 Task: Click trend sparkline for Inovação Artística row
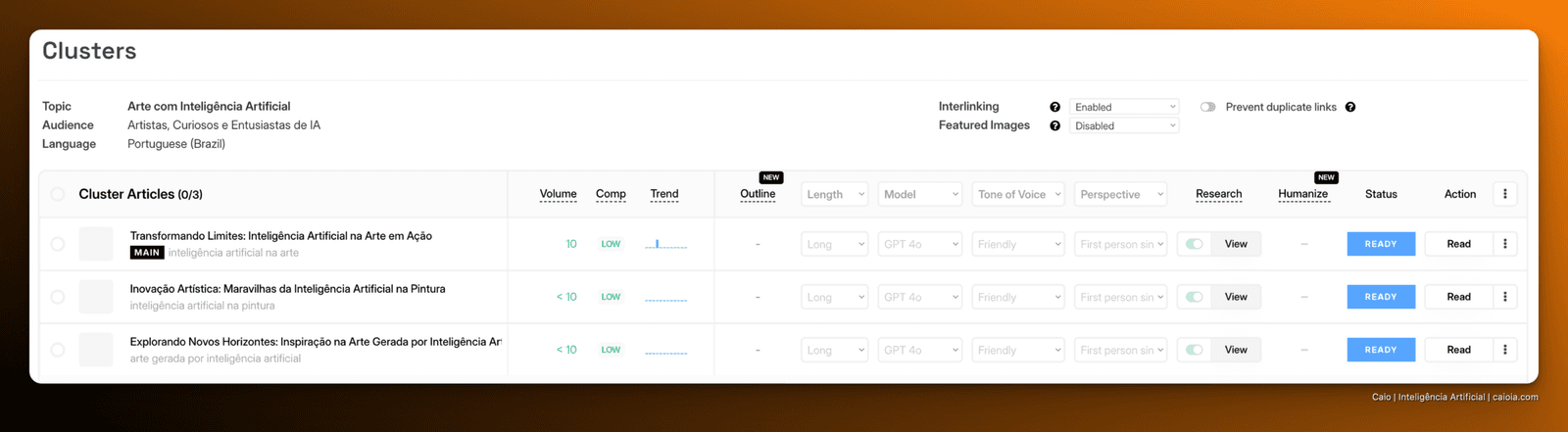(x=665, y=298)
